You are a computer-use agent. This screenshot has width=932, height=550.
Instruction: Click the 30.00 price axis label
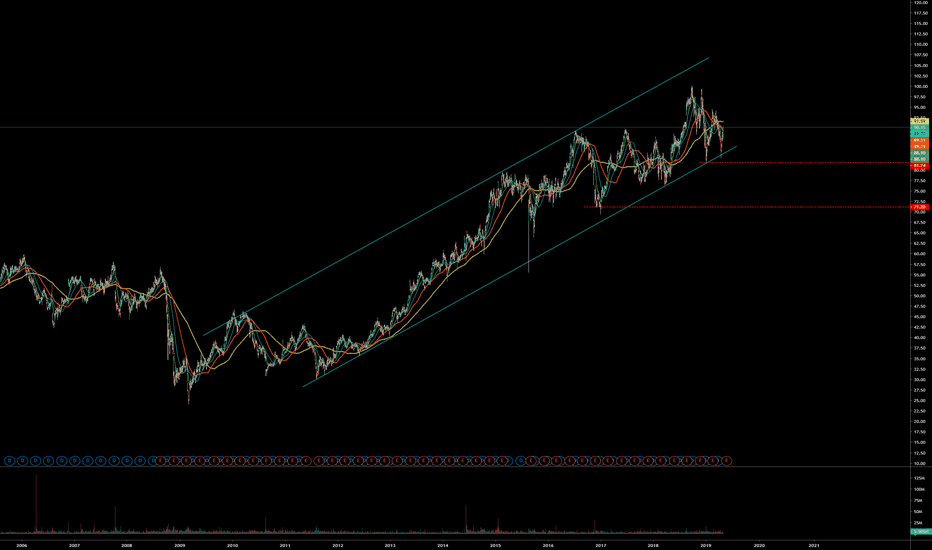click(x=921, y=379)
